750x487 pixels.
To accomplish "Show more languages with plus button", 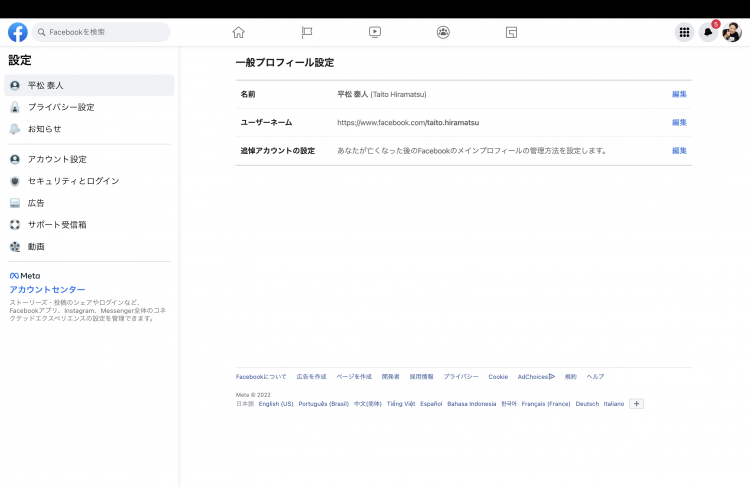I will pos(636,404).
